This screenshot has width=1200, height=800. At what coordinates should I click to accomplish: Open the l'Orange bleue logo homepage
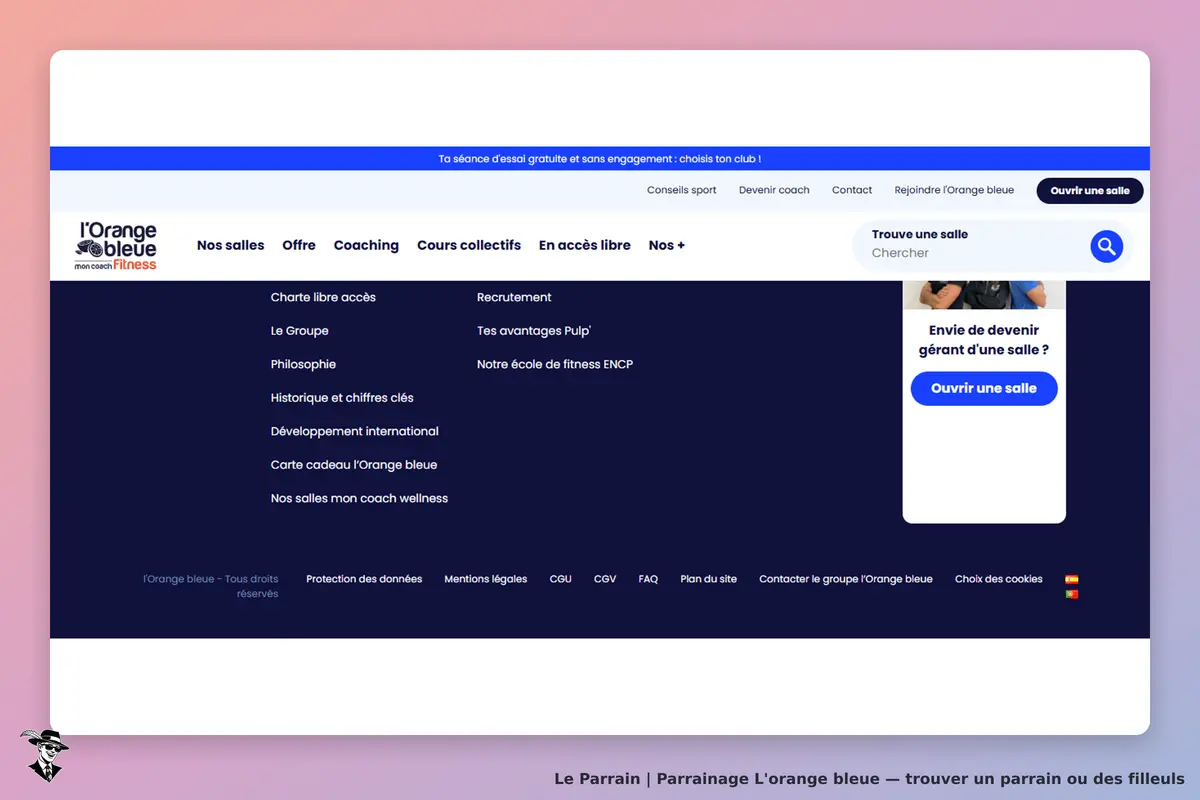[118, 246]
